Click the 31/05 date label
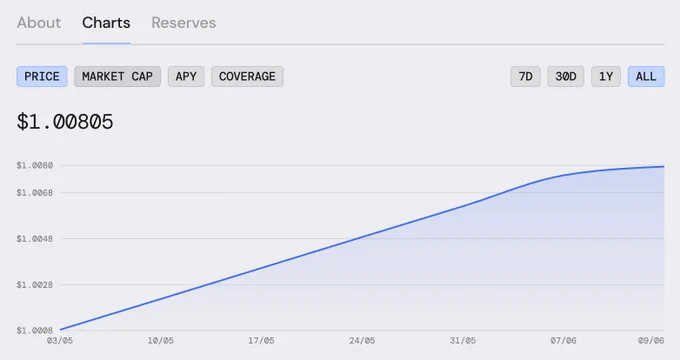This screenshot has width=680, height=360. coord(463,341)
